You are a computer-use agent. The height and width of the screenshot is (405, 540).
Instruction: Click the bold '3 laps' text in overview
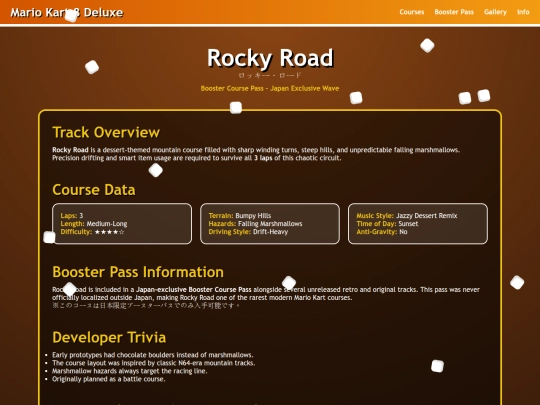pyautogui.click(x=263, y=158)
